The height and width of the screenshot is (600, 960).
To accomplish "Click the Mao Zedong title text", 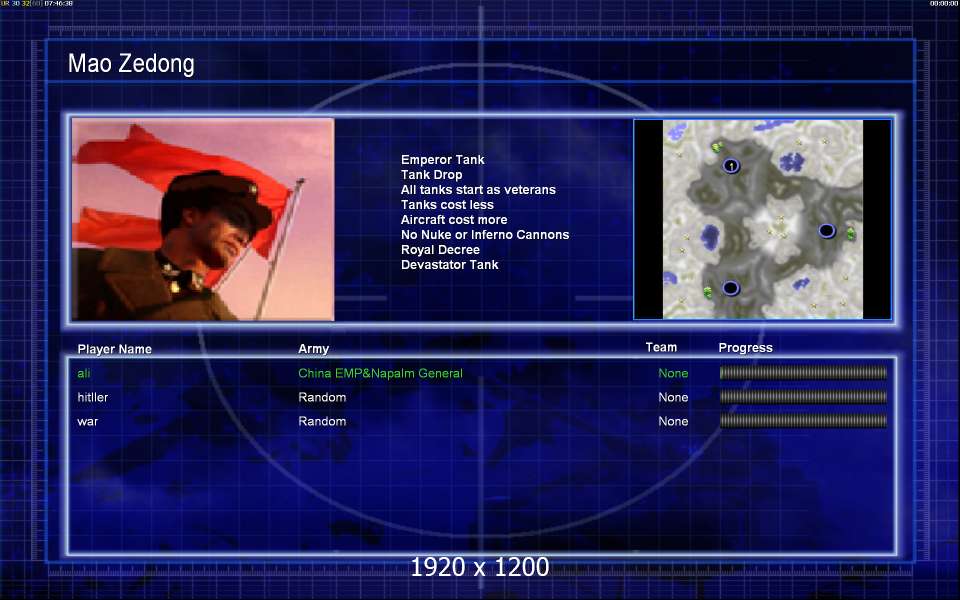I will 131,65.
